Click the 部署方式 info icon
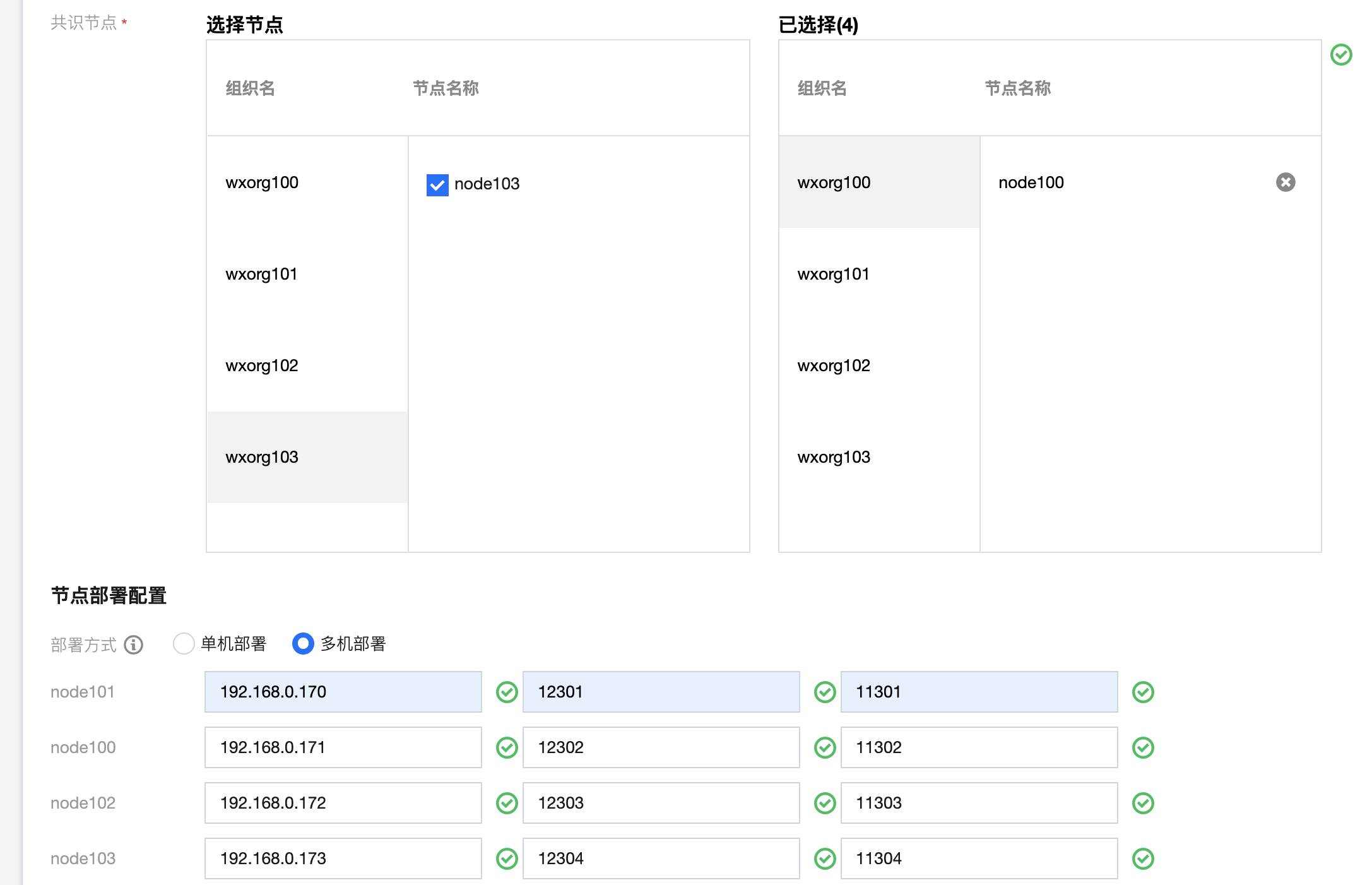This screenshot has height=885, width=1372. pyautogui.click(x=133, y=644)
